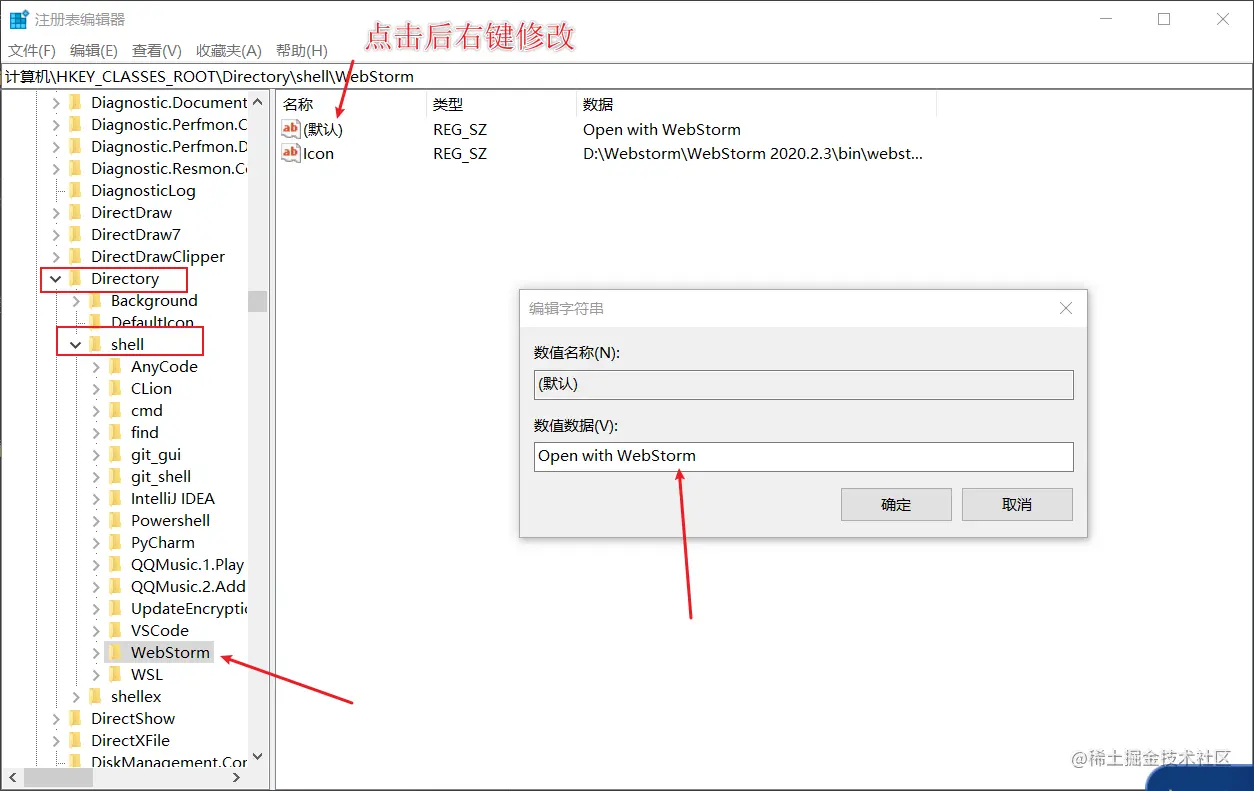Click the folder icon next to PyCharm
This screenshot has width=1254, height=791.
pos(116,542)
